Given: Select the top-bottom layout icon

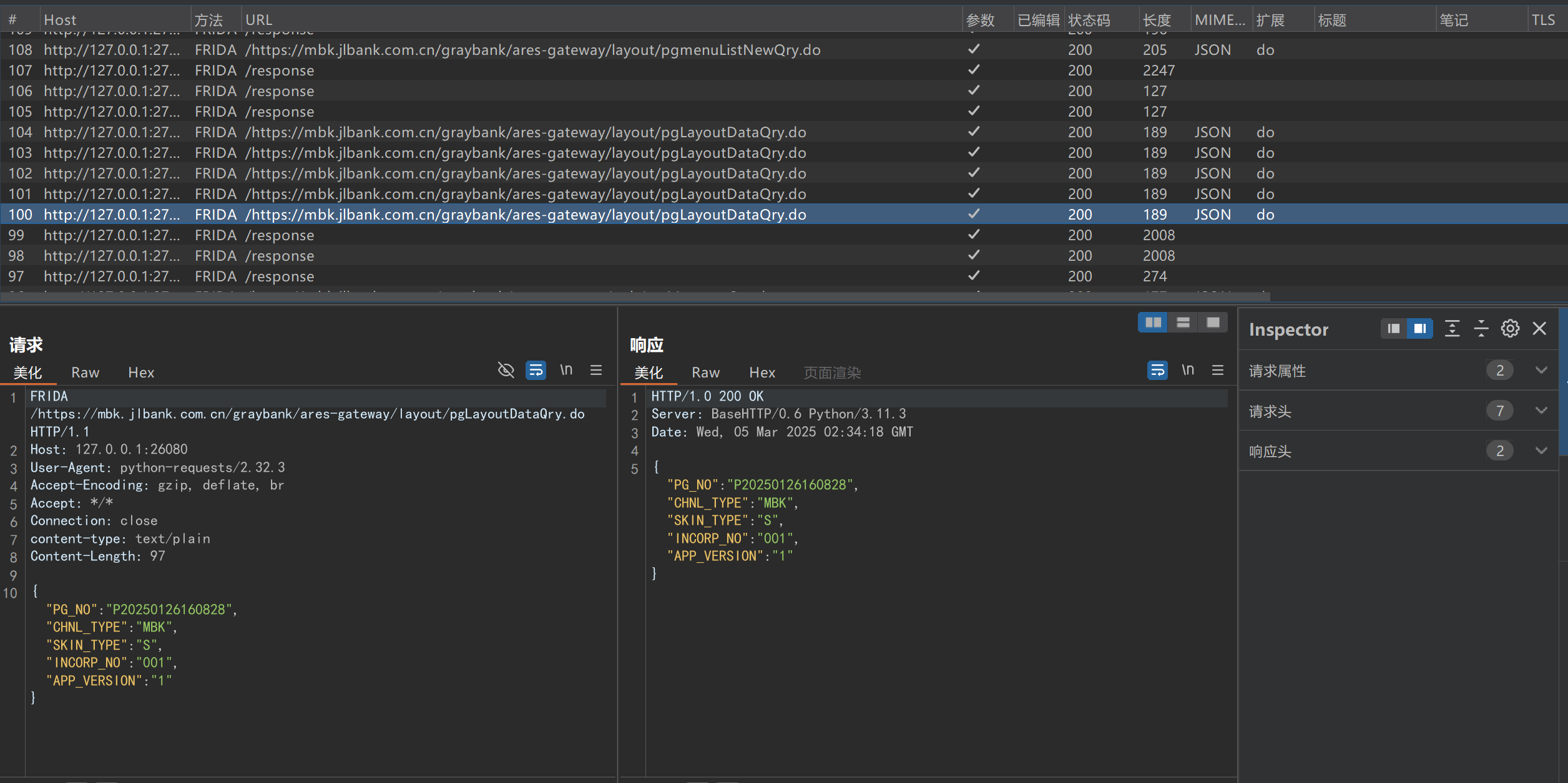Looking at the screenshot, I should point(1183,323).
